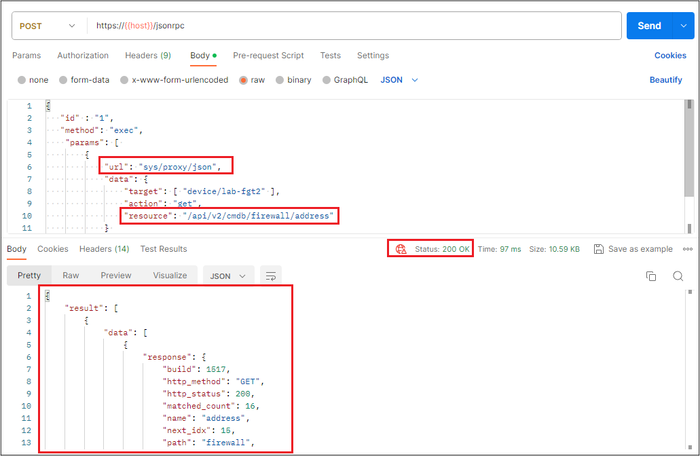The width and height of the screenshot is (700, 456).
Task: Click the Beautify link
Action: 666,80
